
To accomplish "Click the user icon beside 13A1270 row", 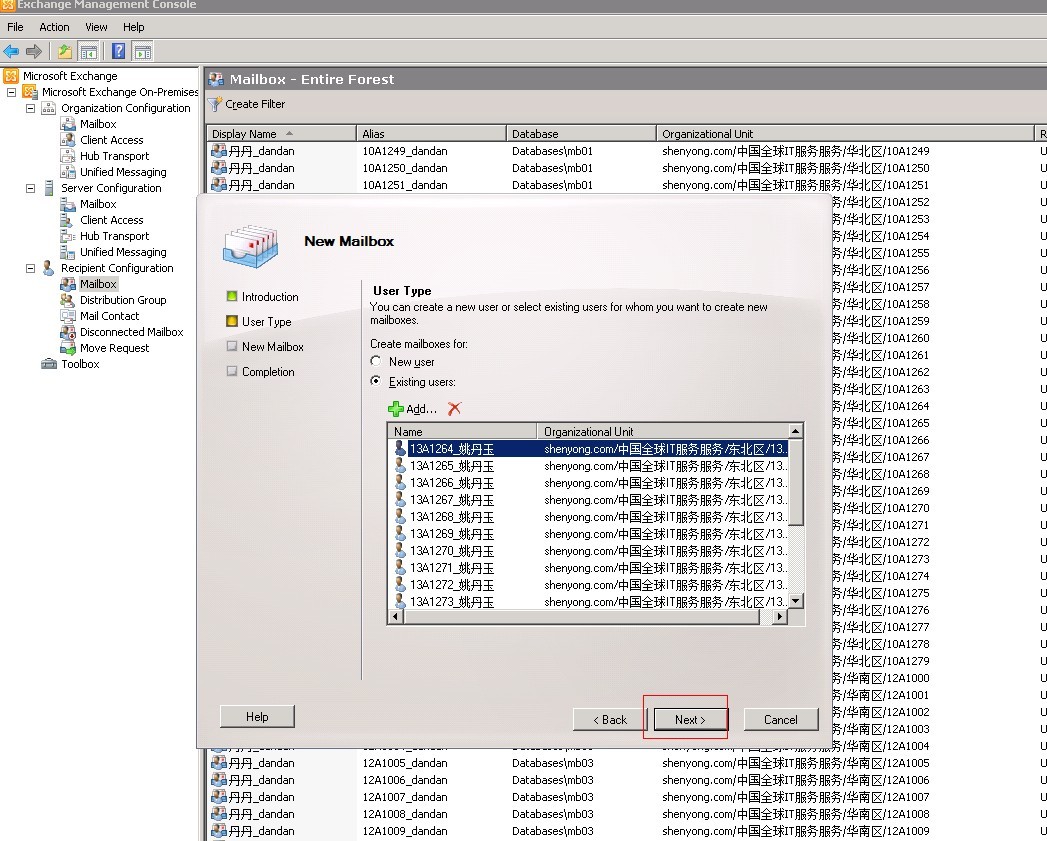I will 400,550.
